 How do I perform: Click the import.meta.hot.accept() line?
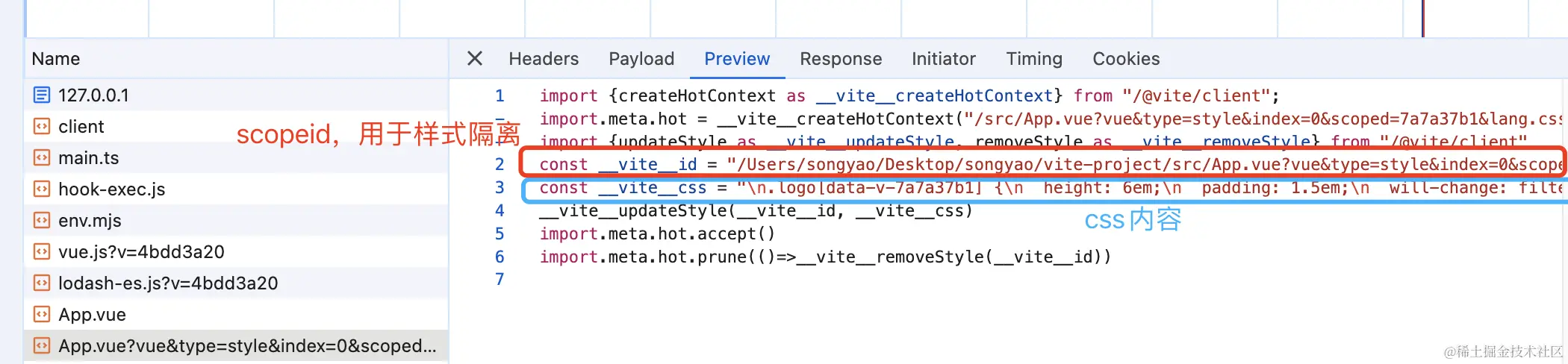(657, 233)
